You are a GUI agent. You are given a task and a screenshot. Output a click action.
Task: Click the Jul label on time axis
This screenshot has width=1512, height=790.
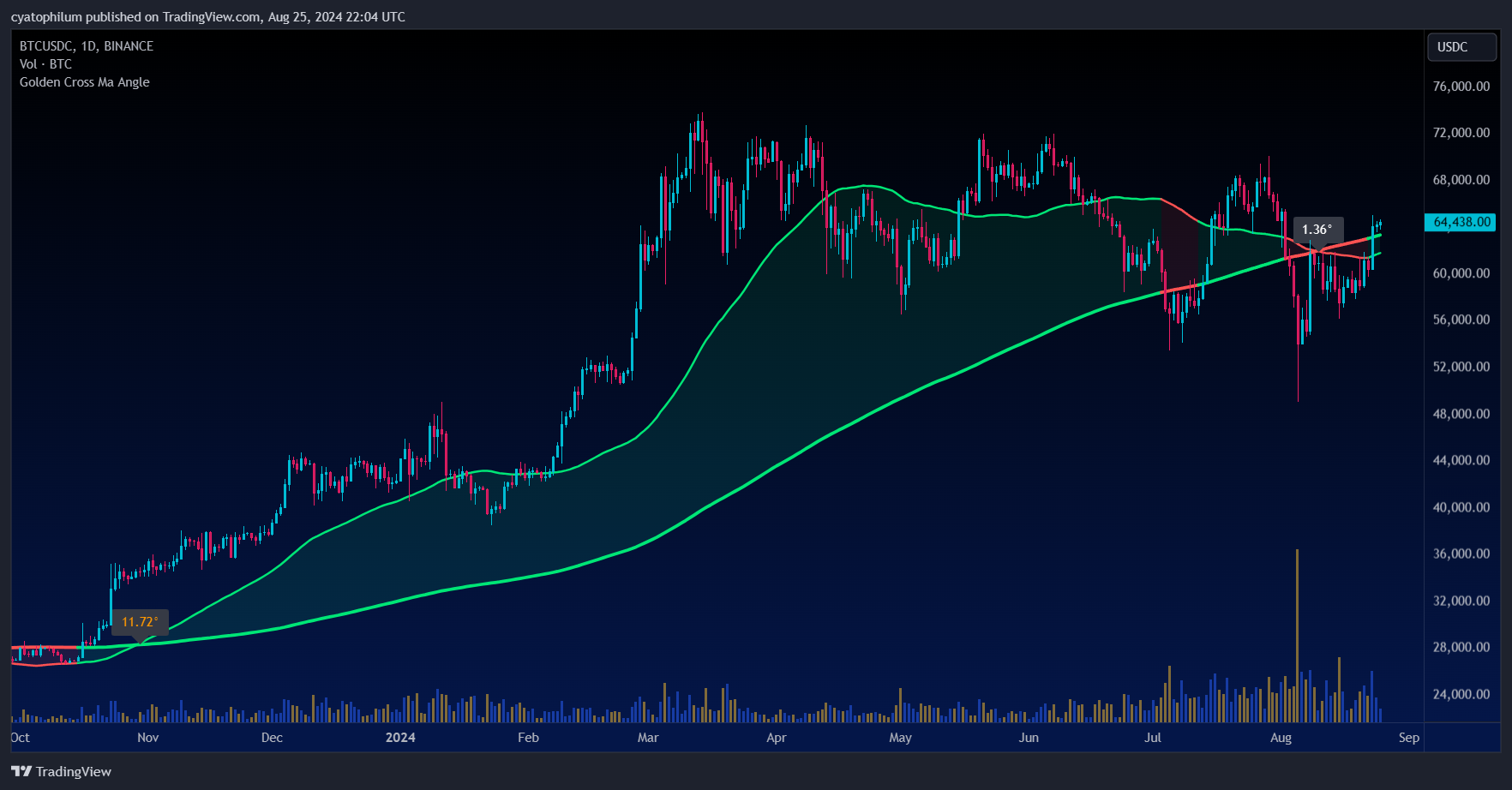1153,738
